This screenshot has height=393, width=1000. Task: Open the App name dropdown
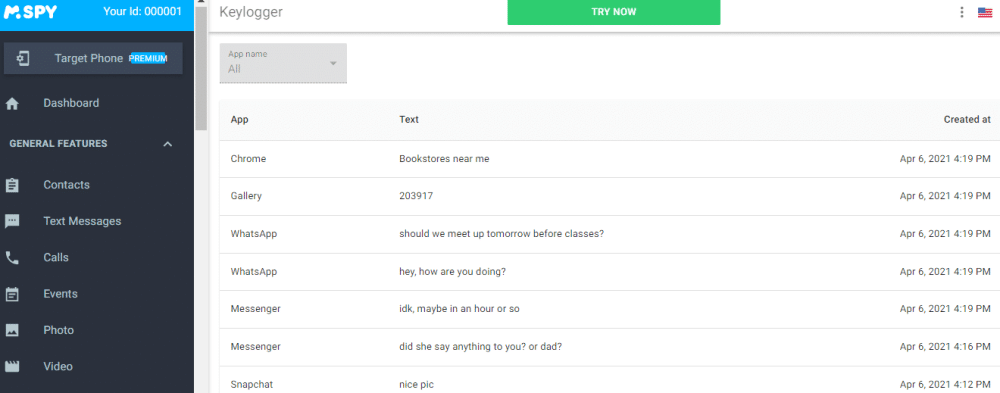tap(283, 63)
